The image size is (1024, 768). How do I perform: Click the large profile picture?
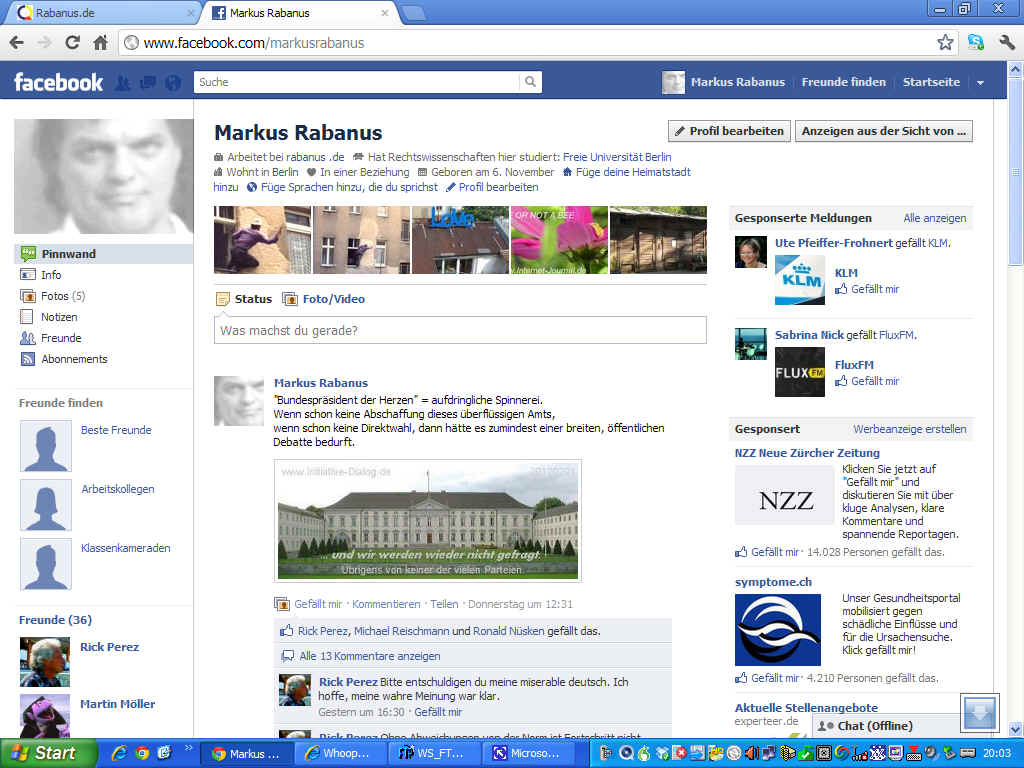tap(103, 176)
